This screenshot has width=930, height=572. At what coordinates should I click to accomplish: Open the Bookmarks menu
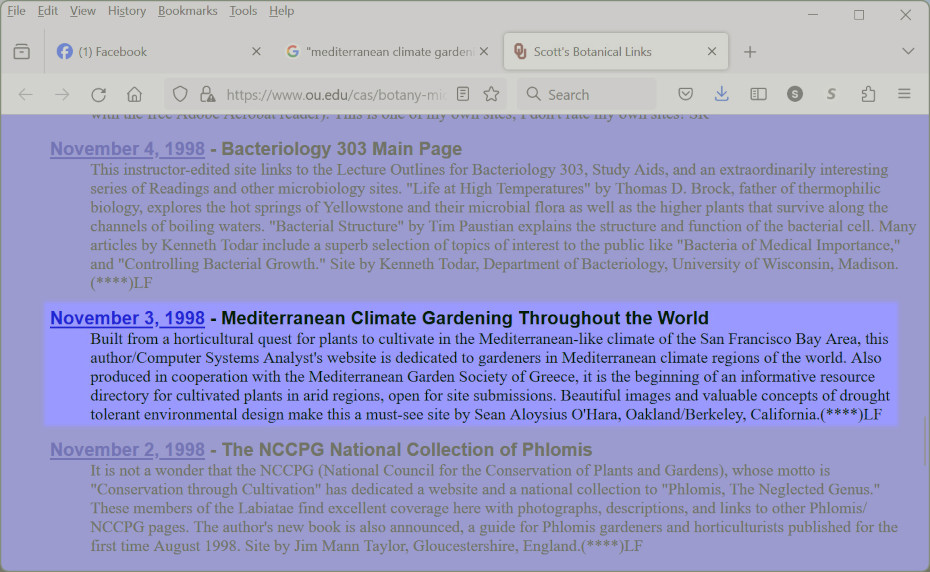pos(186,11)
